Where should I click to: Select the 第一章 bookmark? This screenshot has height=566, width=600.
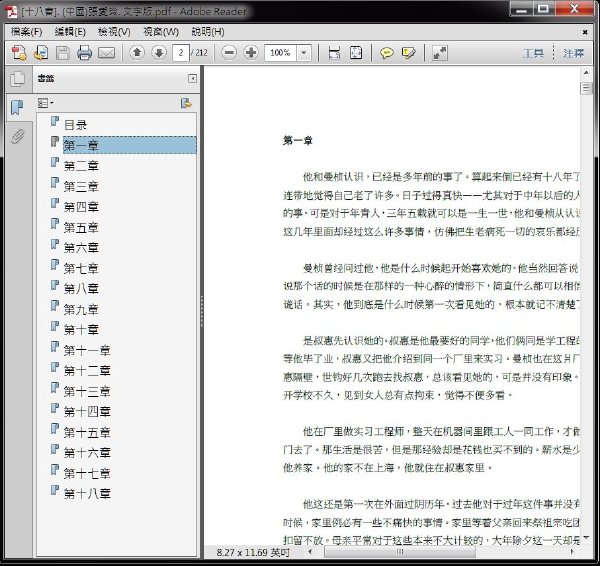130,145
